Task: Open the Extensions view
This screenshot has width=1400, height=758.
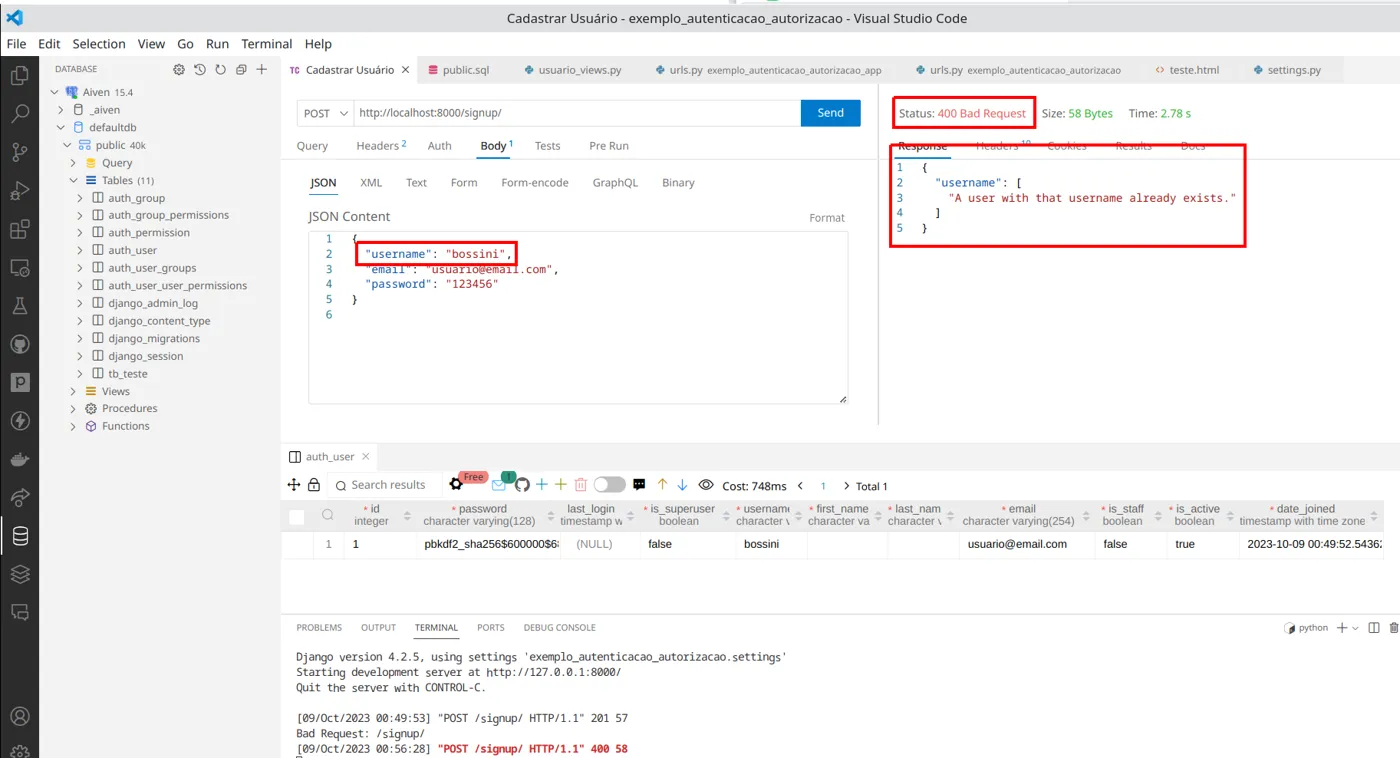Action: (x=19, y=229)
